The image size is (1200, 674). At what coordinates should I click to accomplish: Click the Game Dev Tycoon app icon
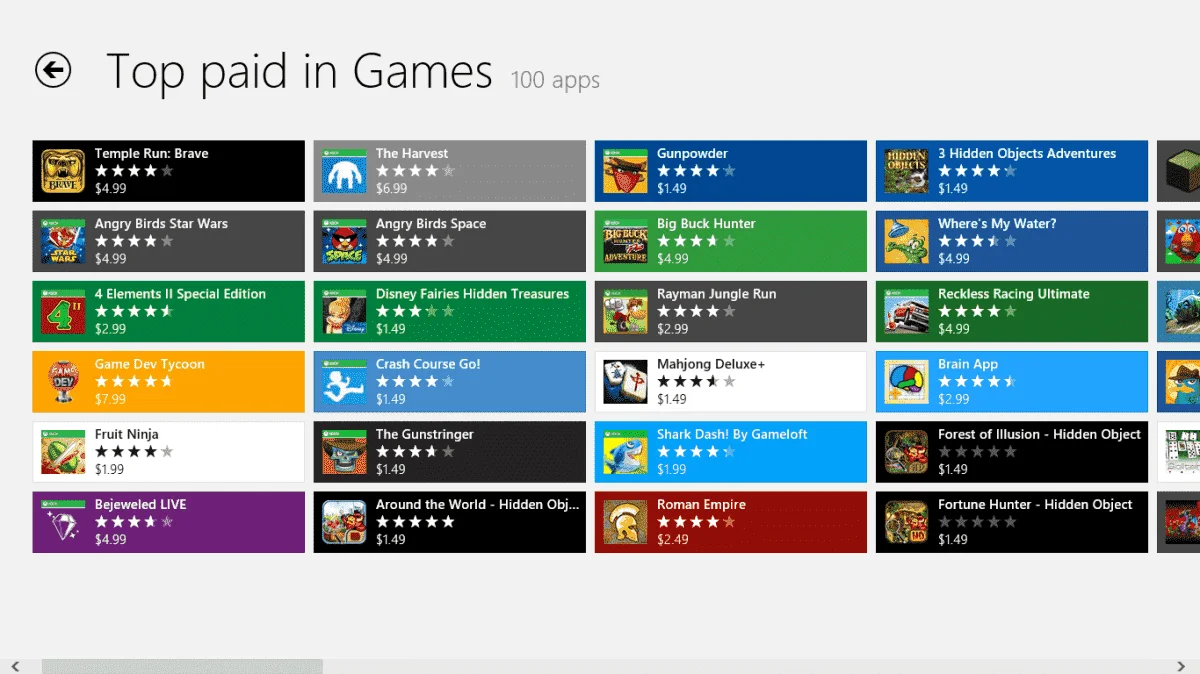point(63,381)
